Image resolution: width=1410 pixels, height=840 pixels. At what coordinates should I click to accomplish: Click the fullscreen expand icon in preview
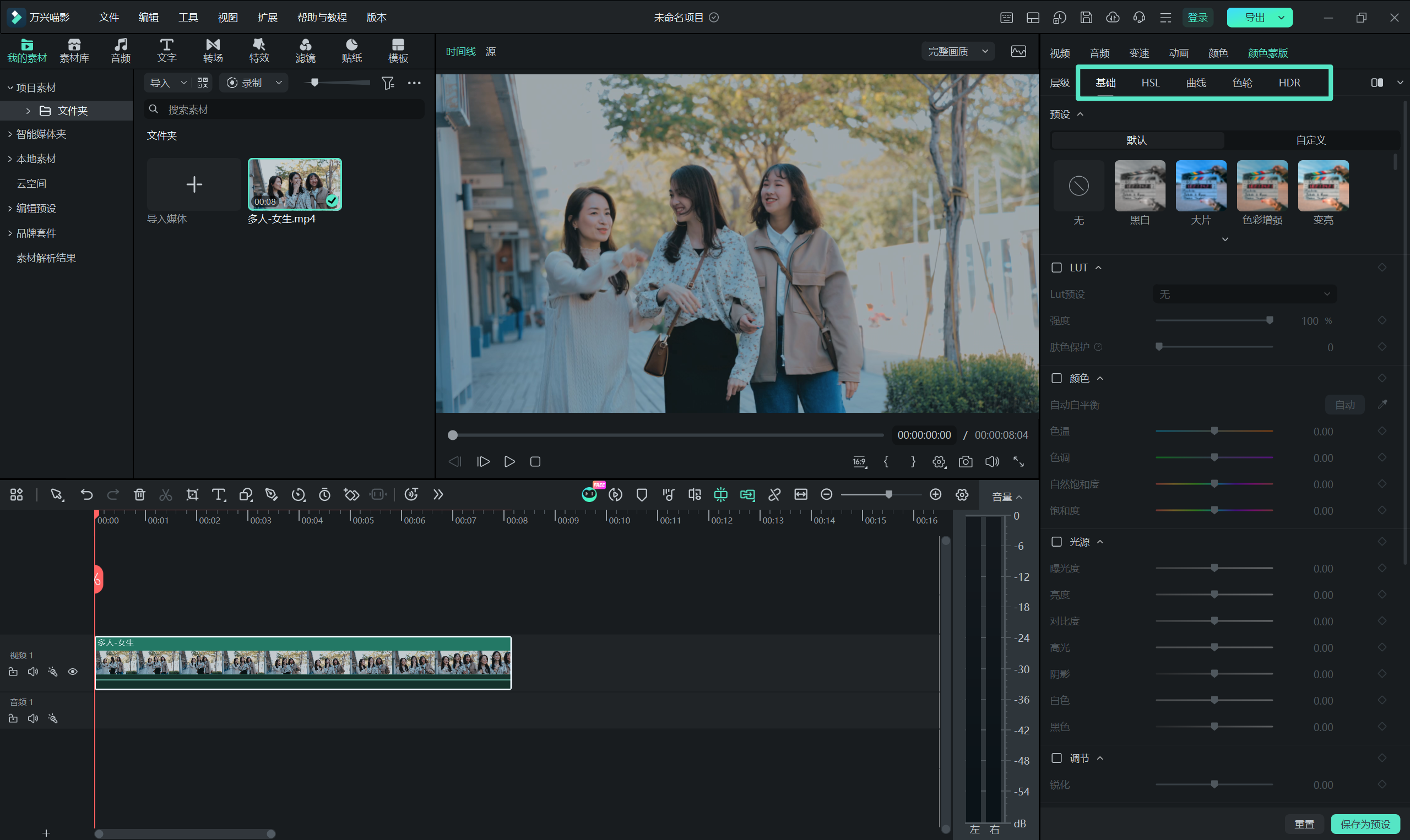click(x=1019, y=462)
